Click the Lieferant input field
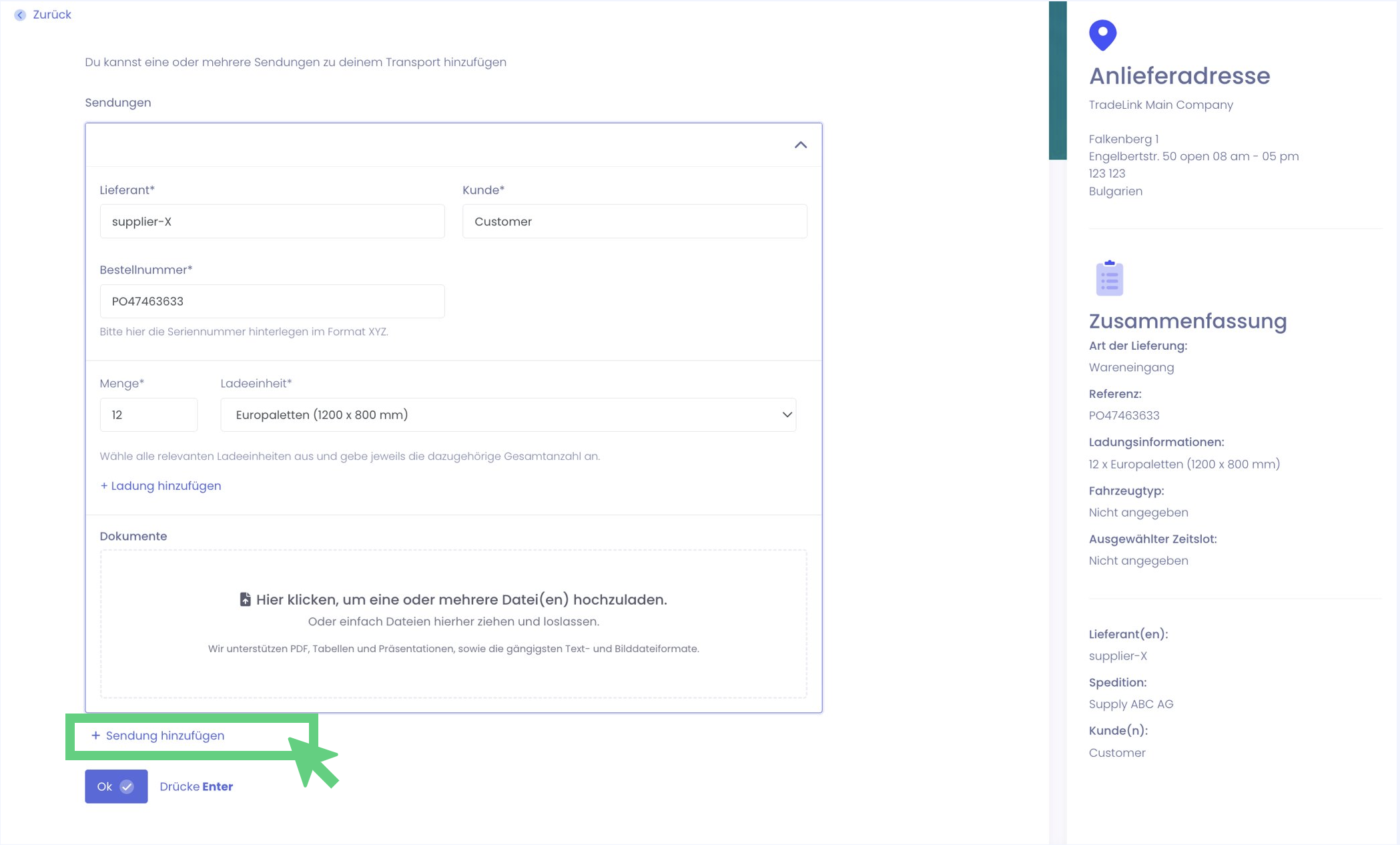 click(x=272, y=222)
